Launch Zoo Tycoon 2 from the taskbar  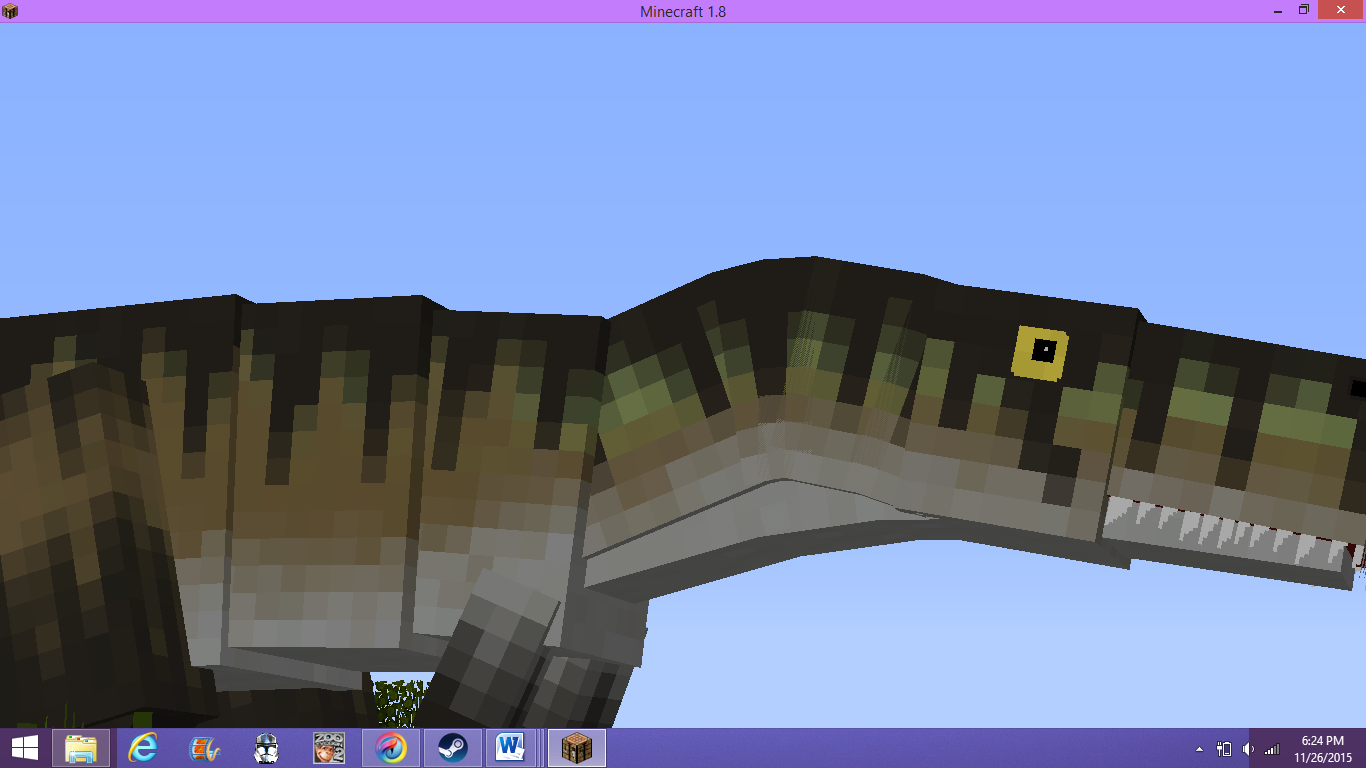(x=328, y=748)
